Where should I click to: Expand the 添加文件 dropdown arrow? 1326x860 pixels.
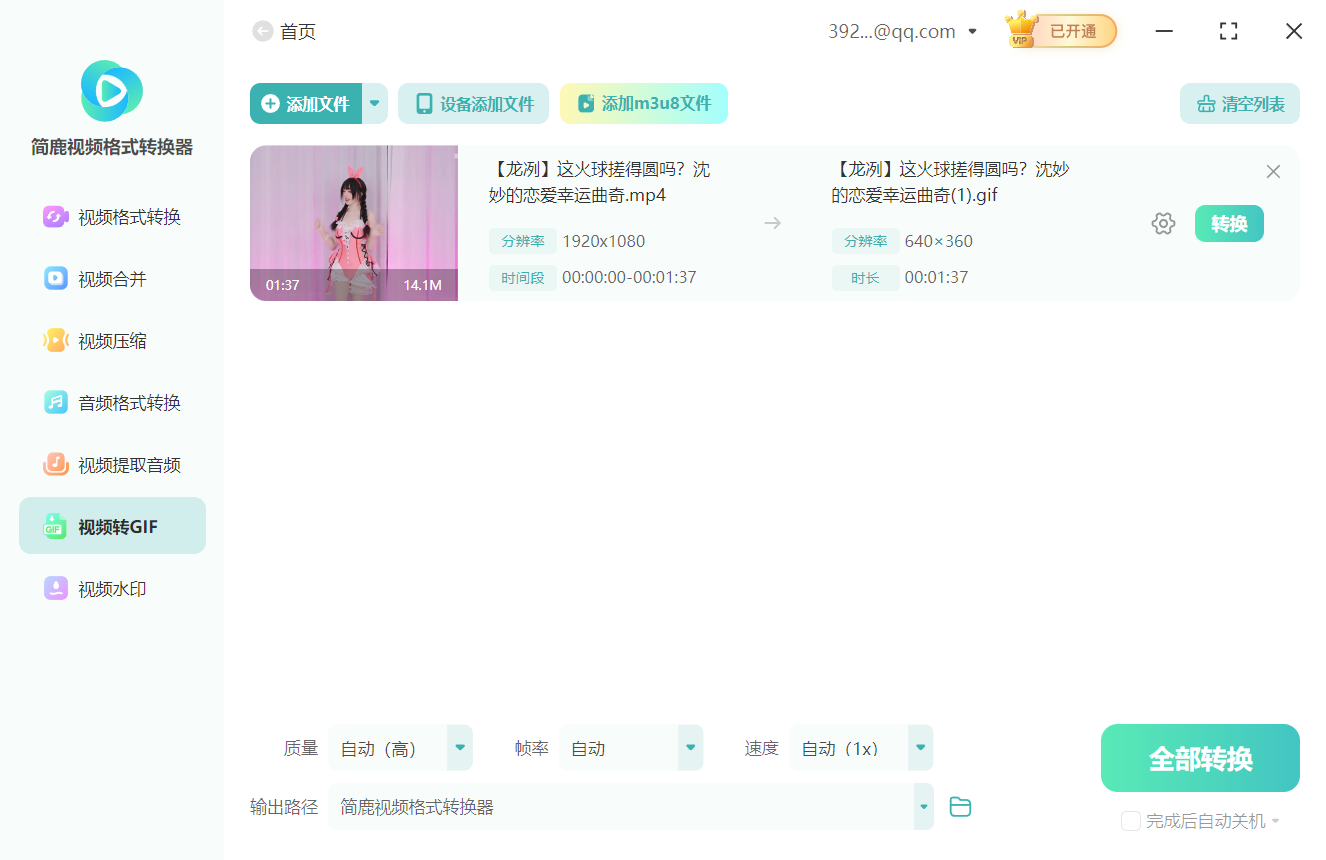[x=375, y=104]
